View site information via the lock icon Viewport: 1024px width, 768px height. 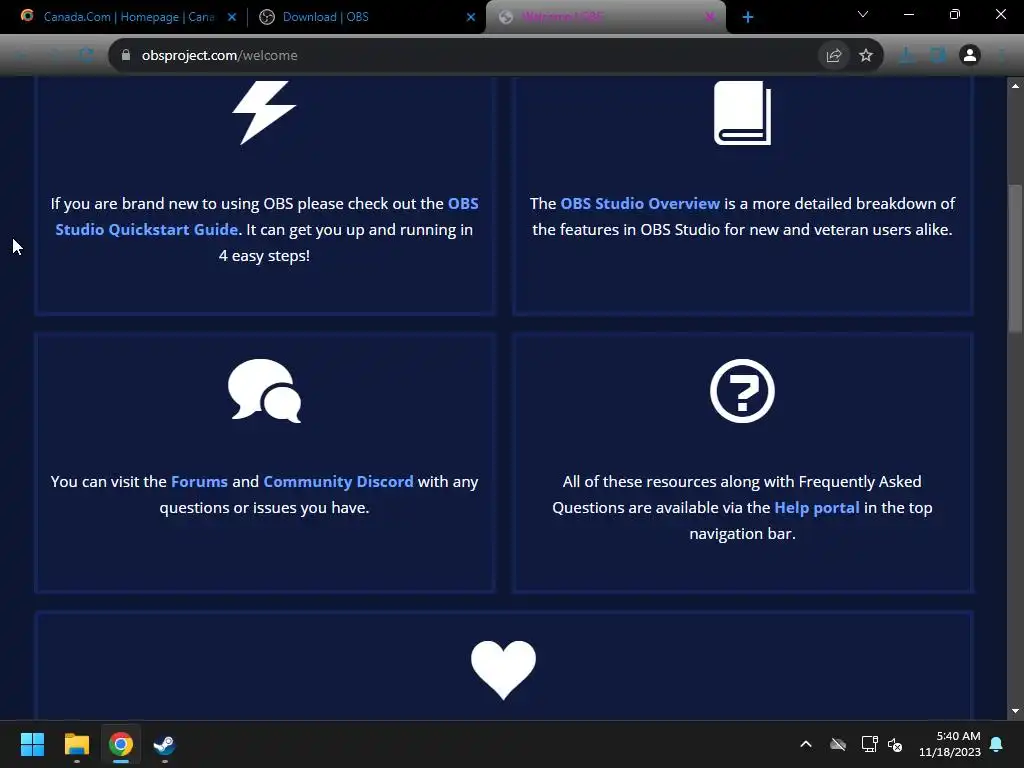(x=126, y=56)
